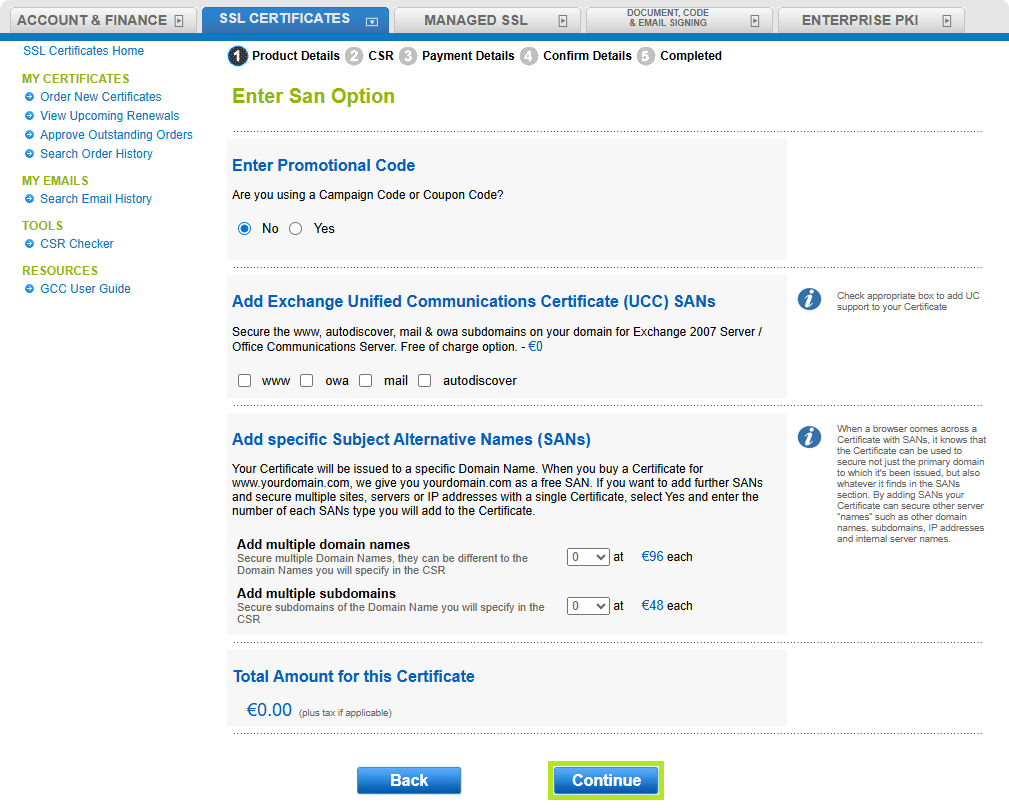Tick the mail subdomain checkbox
Image resolution: width=1009 pixels, height=808 pixels.
(x=366, y=381)
